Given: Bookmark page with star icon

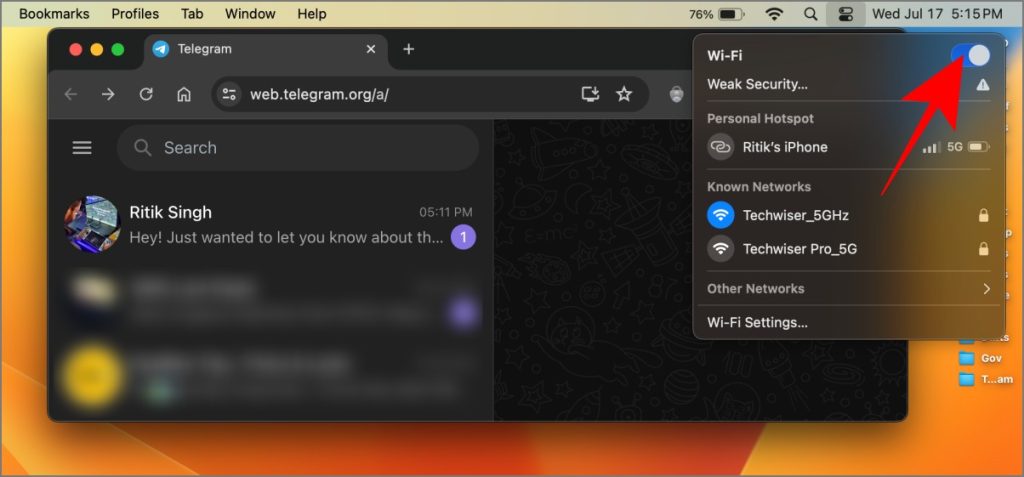Looking at the screenshot, I should click(x=624, y=94).
